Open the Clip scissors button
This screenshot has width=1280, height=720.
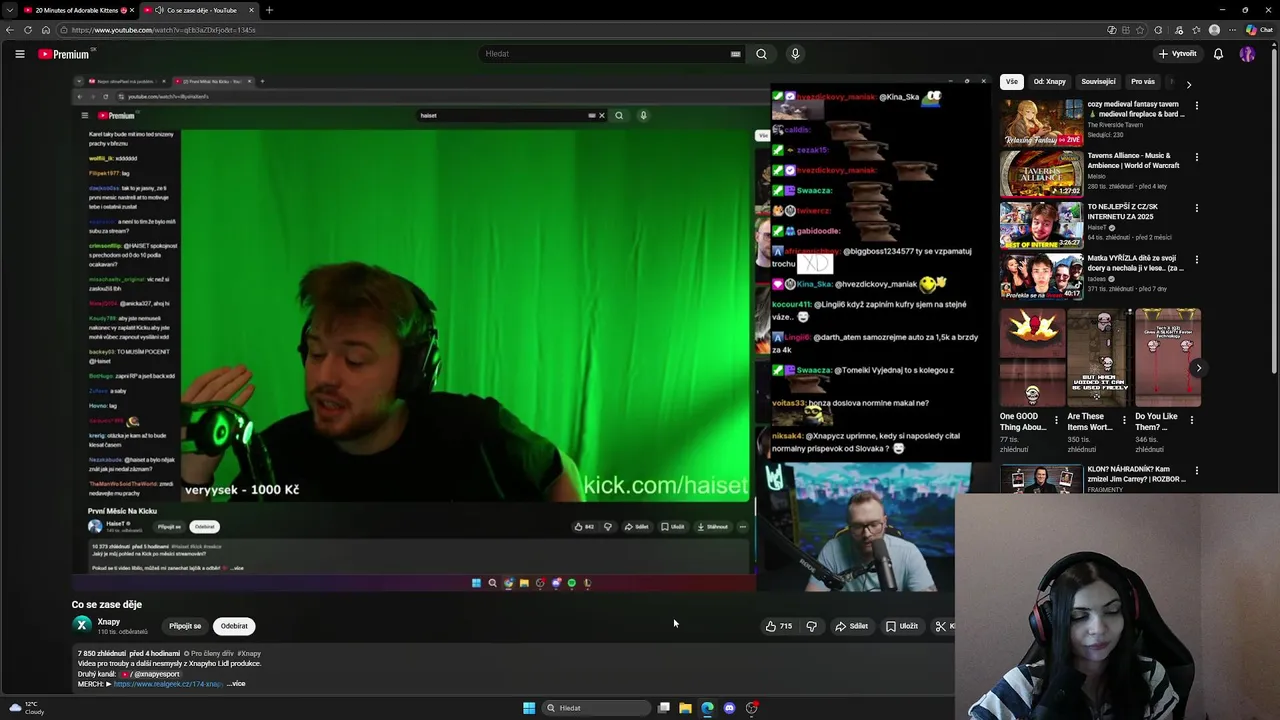[x=943, y=626]
